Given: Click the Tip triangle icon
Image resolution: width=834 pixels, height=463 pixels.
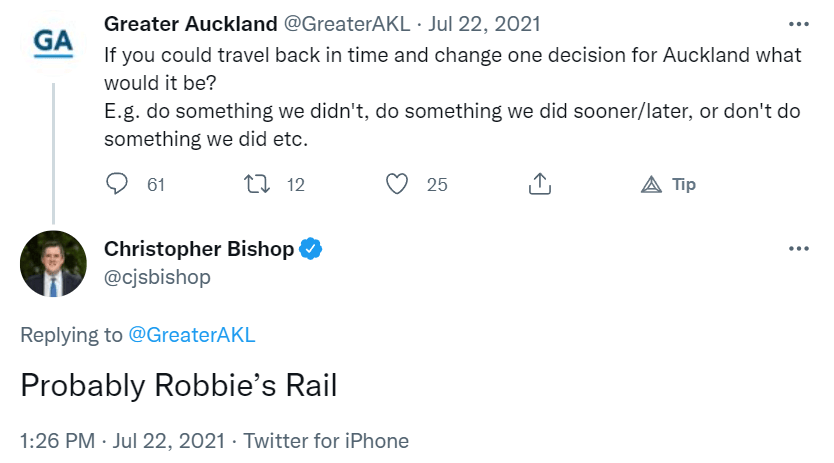Looking at the screenshot, I should coord(651,184).
